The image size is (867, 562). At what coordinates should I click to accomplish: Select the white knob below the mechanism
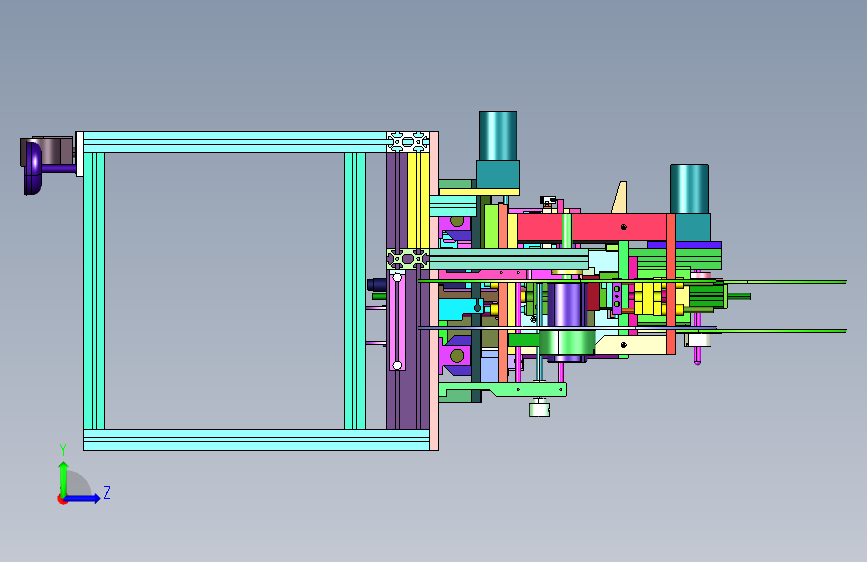[539, 409]
